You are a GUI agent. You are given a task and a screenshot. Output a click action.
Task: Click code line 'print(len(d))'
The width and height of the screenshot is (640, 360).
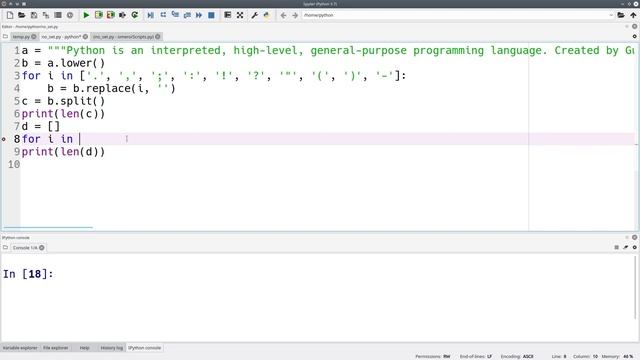click(x=63, y=152)
